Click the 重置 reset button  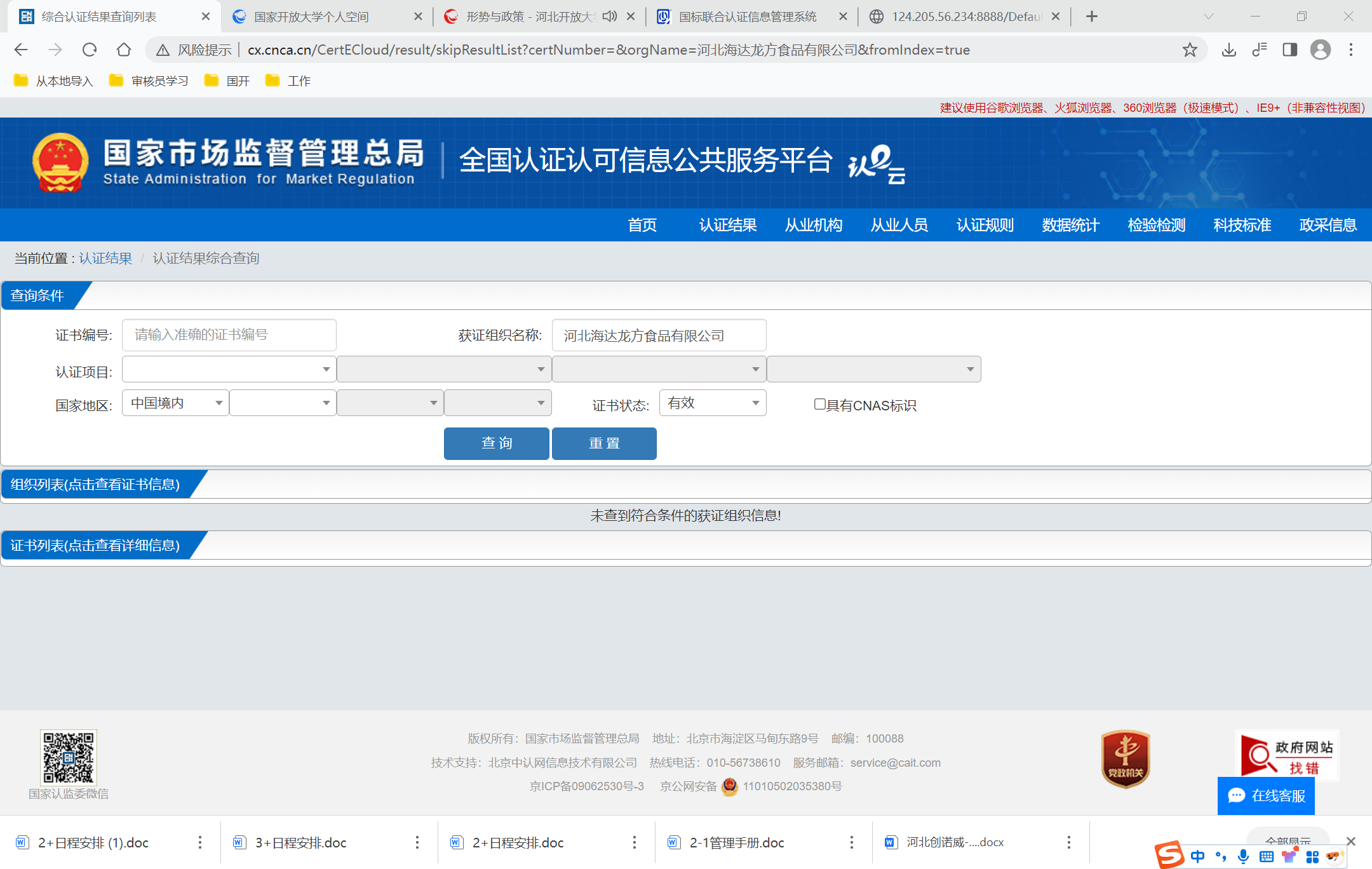point(604,443)
